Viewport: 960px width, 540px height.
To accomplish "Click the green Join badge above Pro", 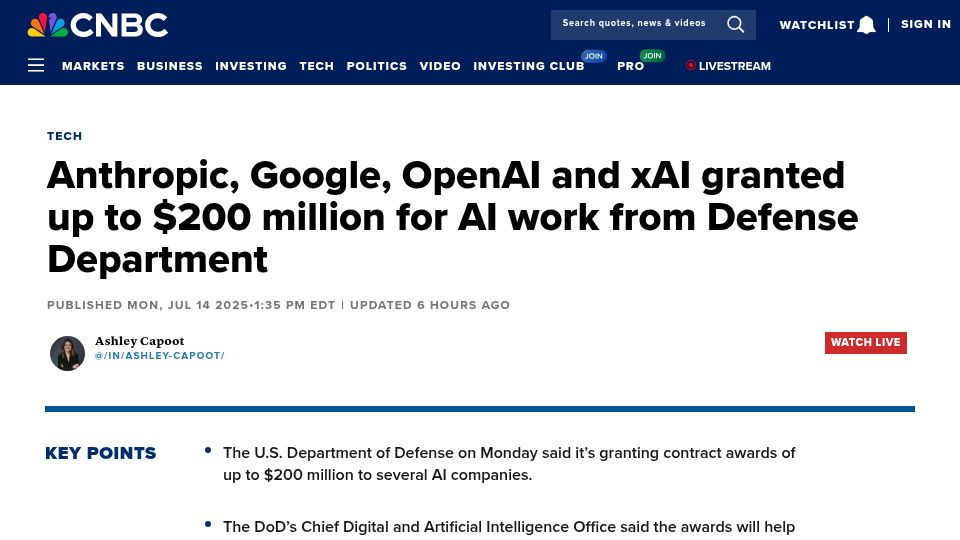I will point(652,56).
